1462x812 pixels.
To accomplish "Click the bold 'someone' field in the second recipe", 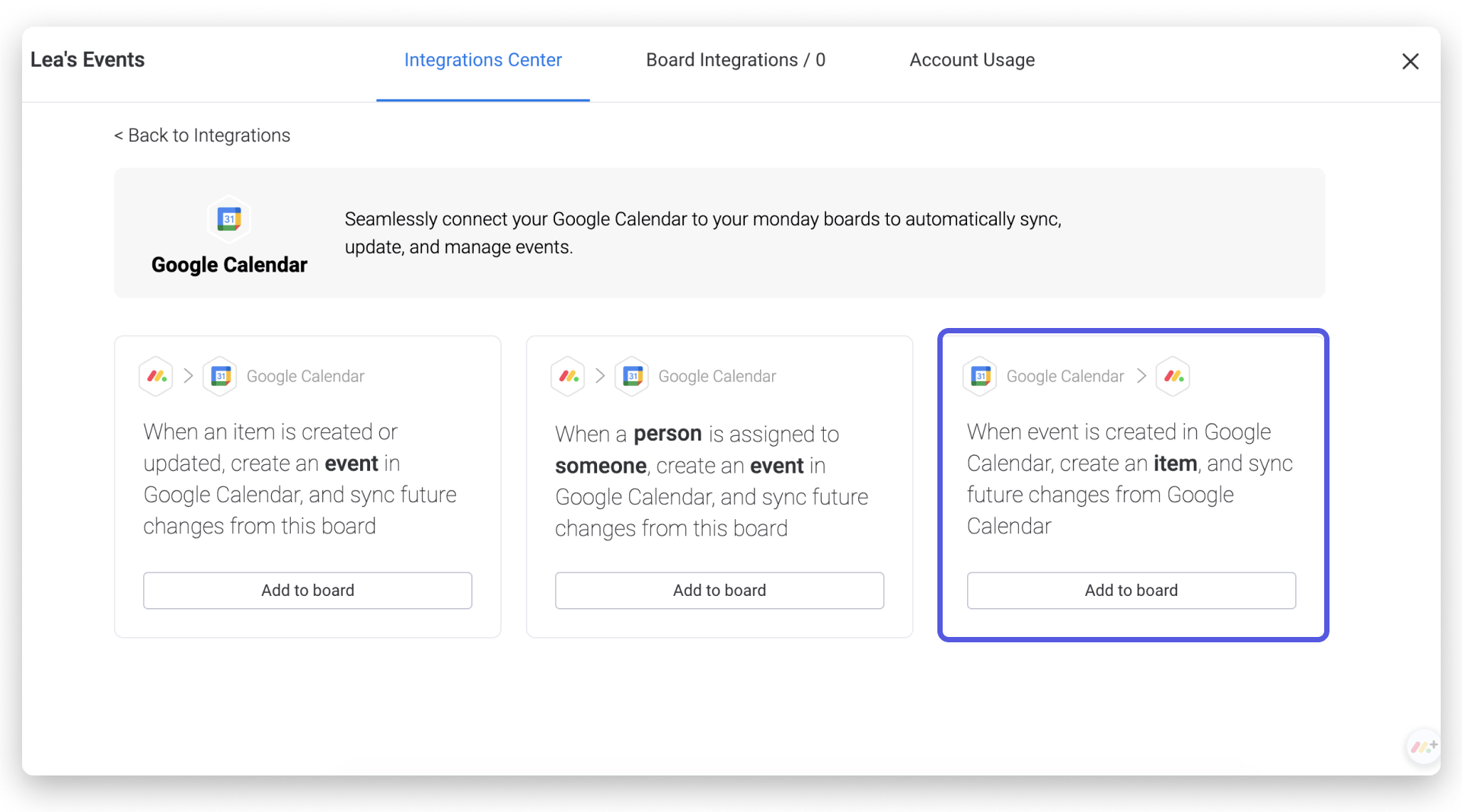I will 601,466.
